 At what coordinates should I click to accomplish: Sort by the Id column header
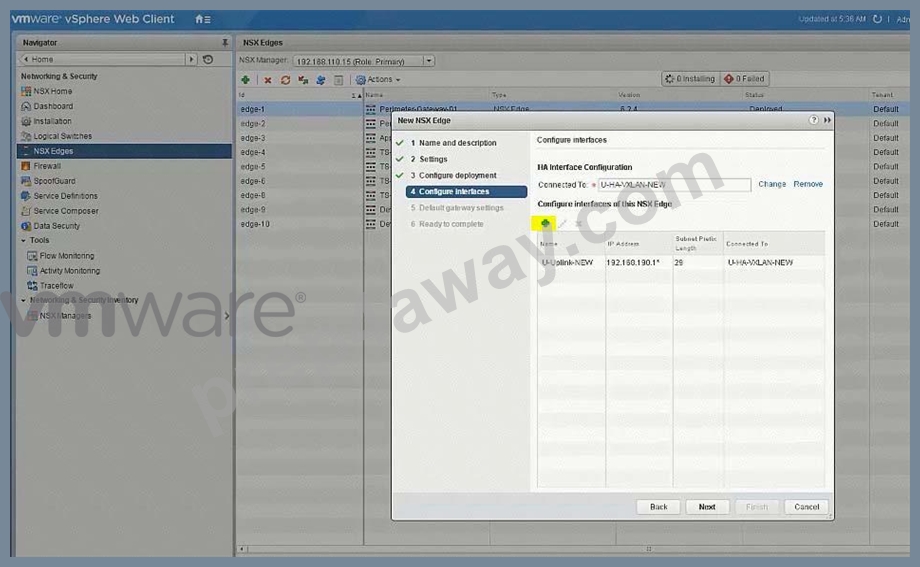(300, 94)
